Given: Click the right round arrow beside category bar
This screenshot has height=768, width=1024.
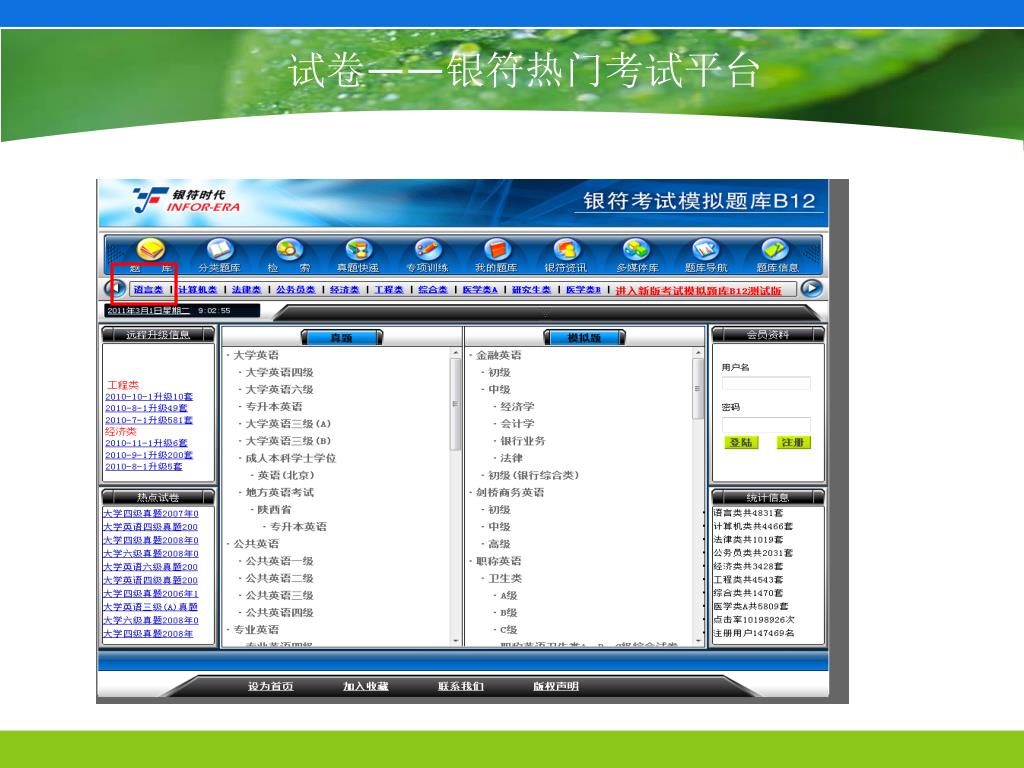Looking at the screenshot, I should click(811, 288).
